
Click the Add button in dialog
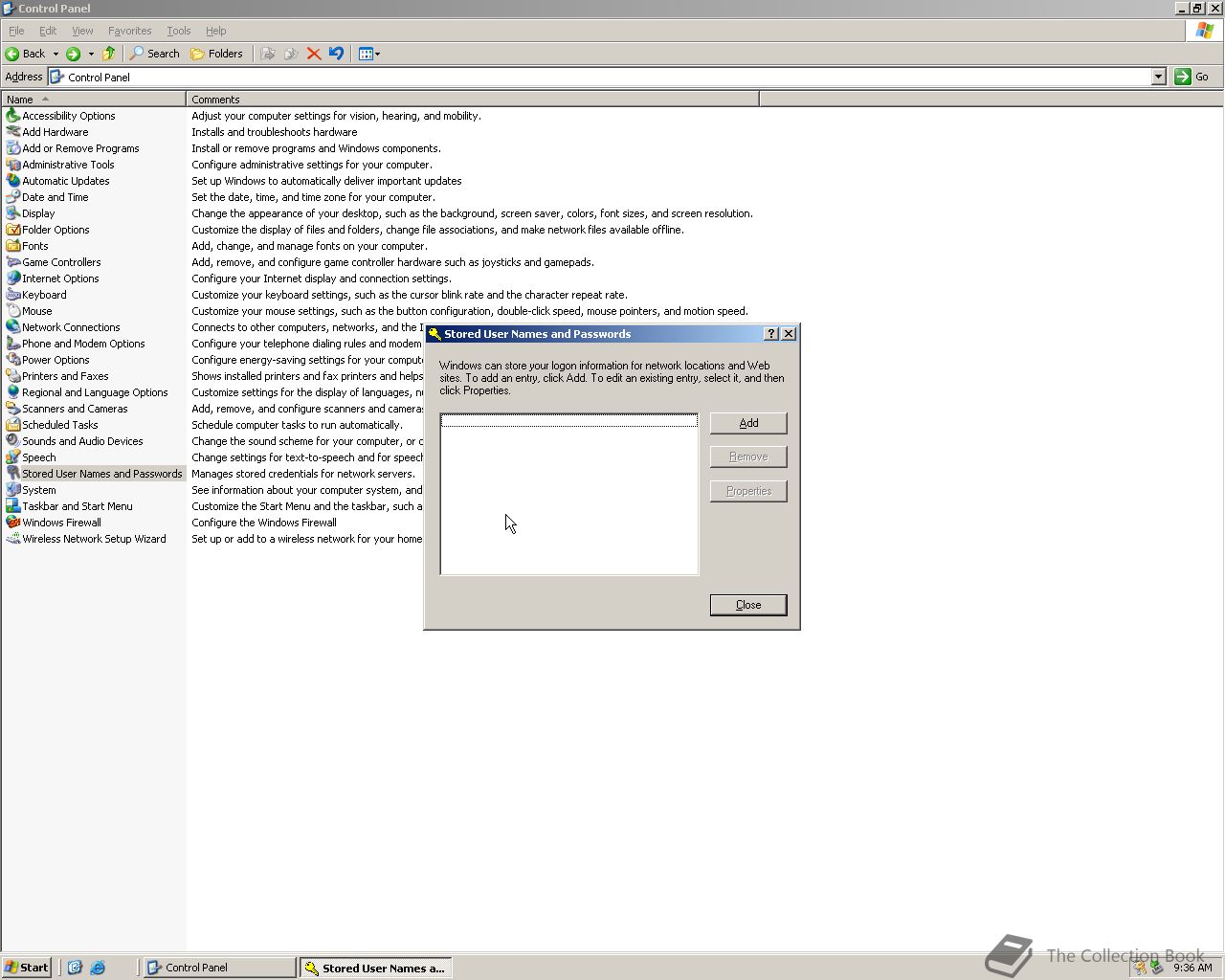click(748, 423)
